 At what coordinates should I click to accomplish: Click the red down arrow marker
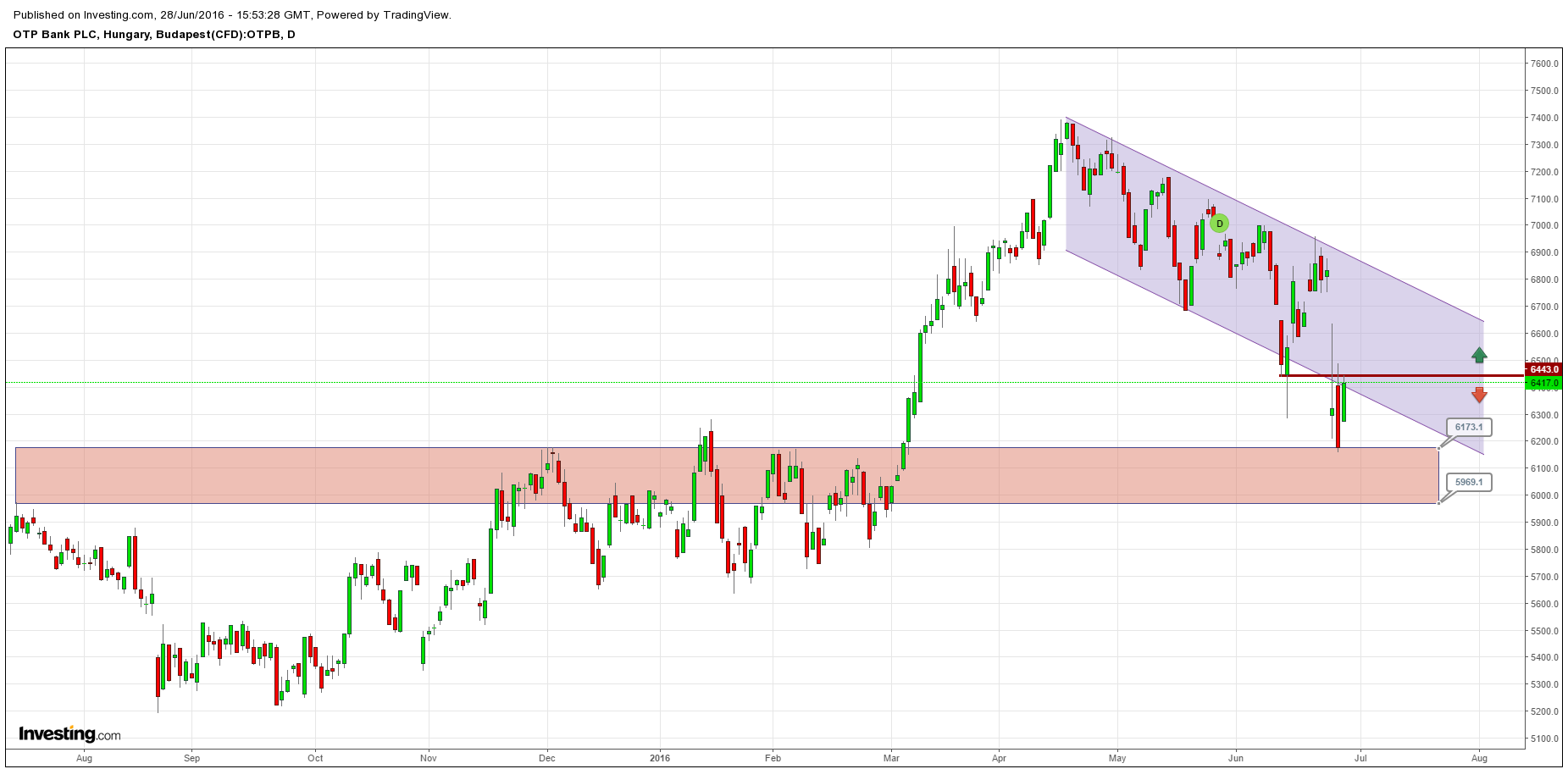click(x=1479, y=395)
